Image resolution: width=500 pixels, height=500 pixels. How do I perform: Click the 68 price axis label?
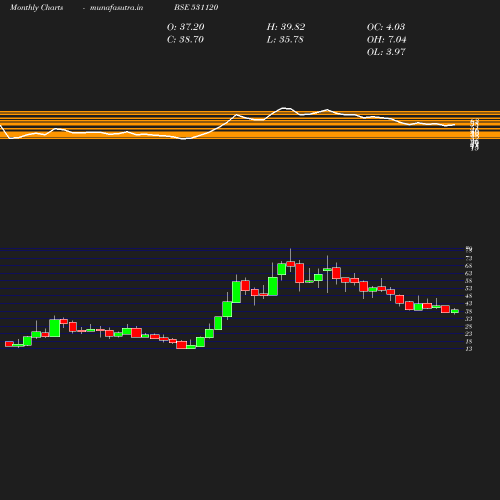click(469, 266)
